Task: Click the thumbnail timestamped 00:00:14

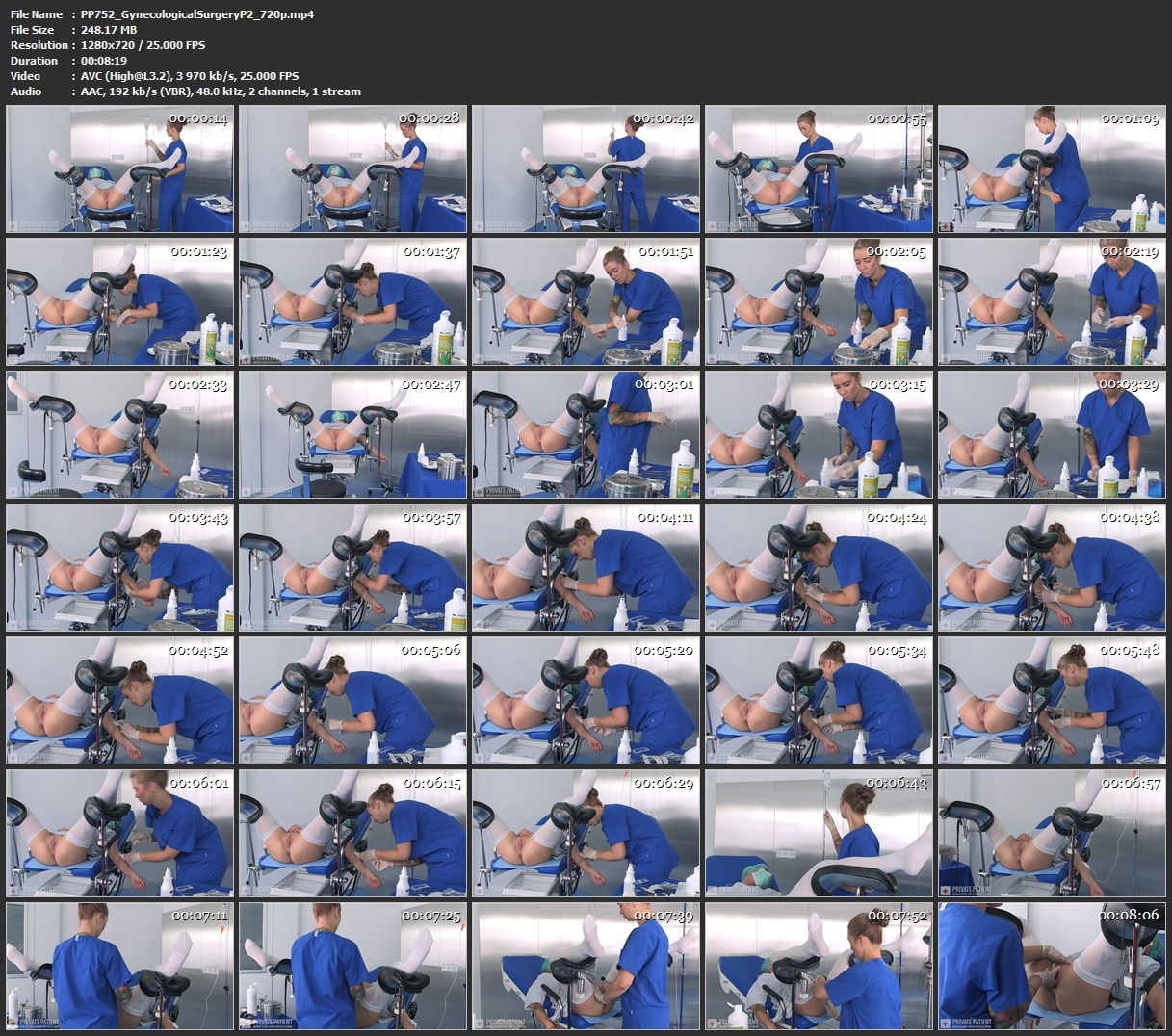Action: (x=119, y=169)
